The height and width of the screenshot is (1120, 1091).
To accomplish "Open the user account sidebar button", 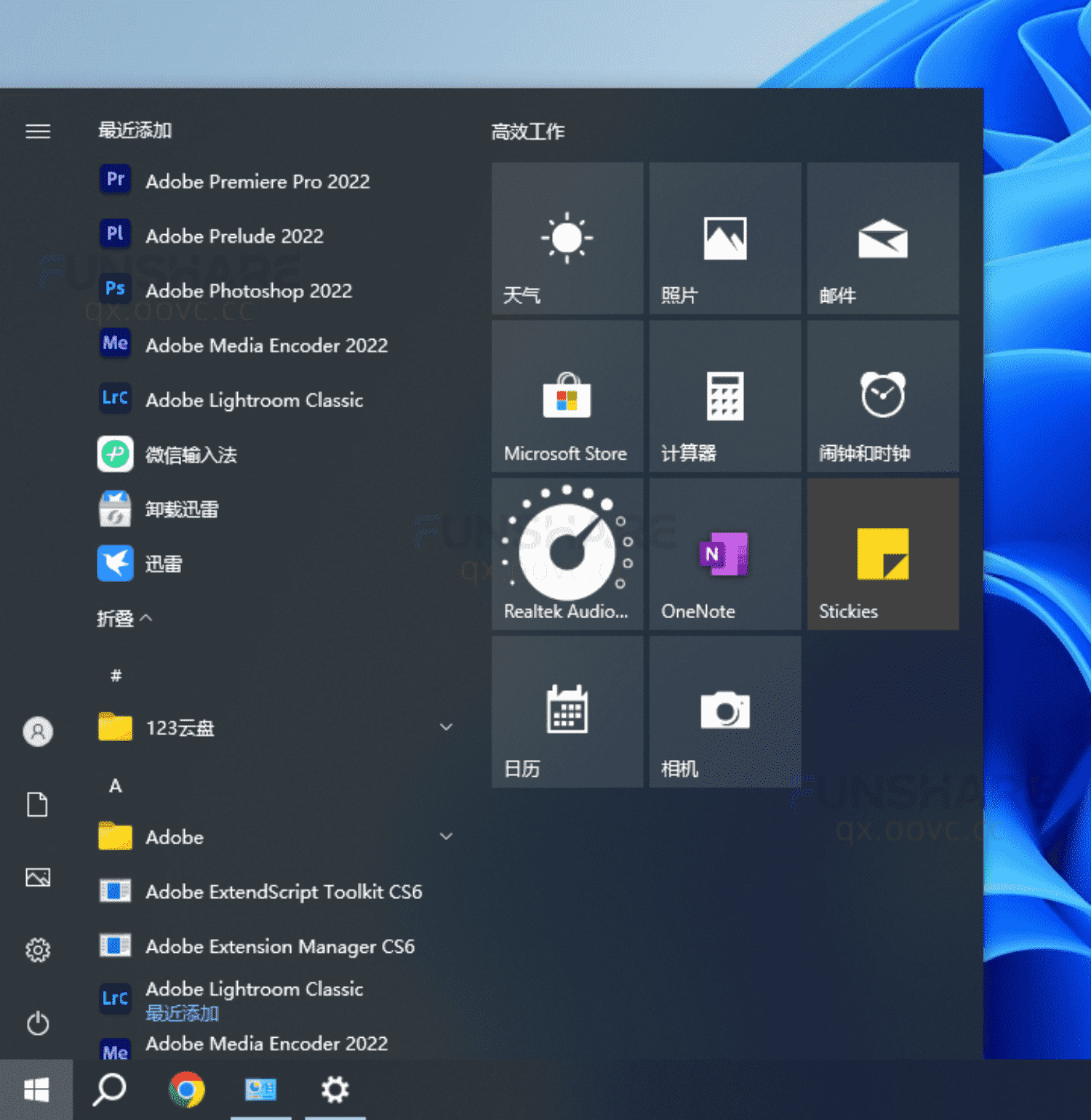I will coord(38,732).
